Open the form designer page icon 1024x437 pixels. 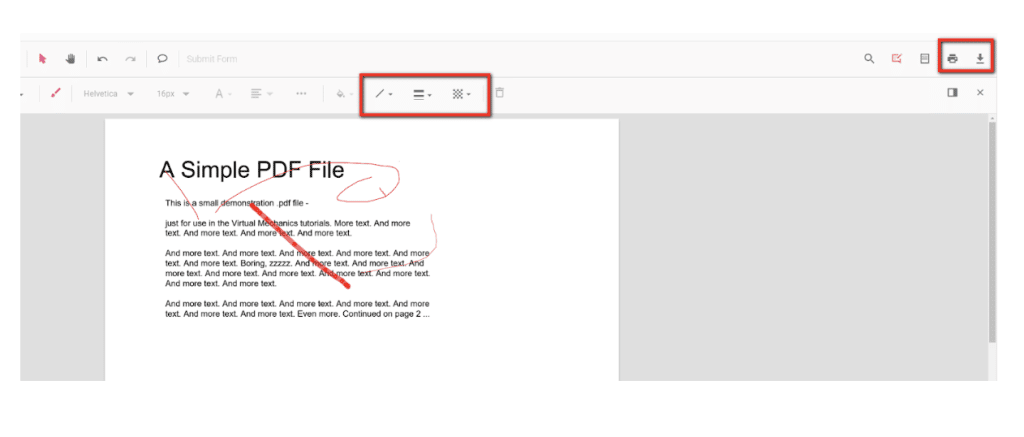pos(924,59)
